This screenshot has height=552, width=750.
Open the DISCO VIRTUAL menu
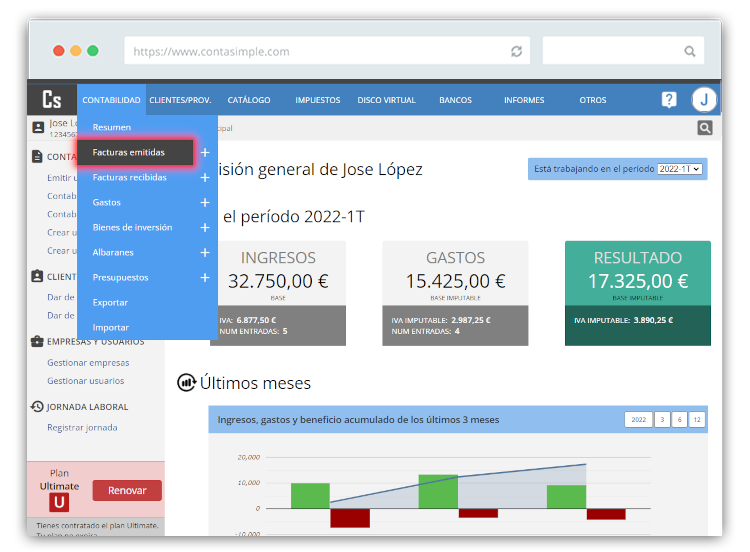386,100
